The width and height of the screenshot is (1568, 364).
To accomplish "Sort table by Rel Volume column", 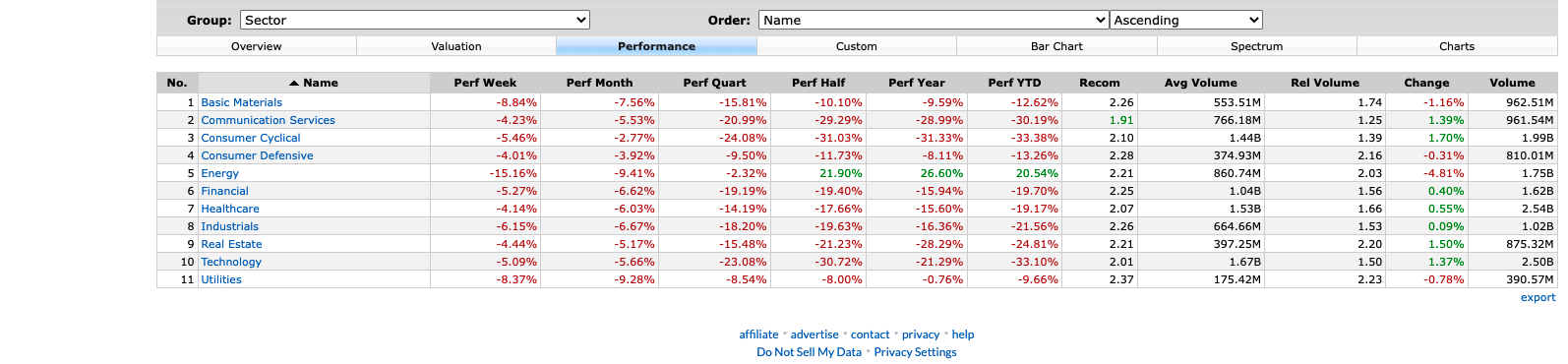I will click(x=1325, y=83).
